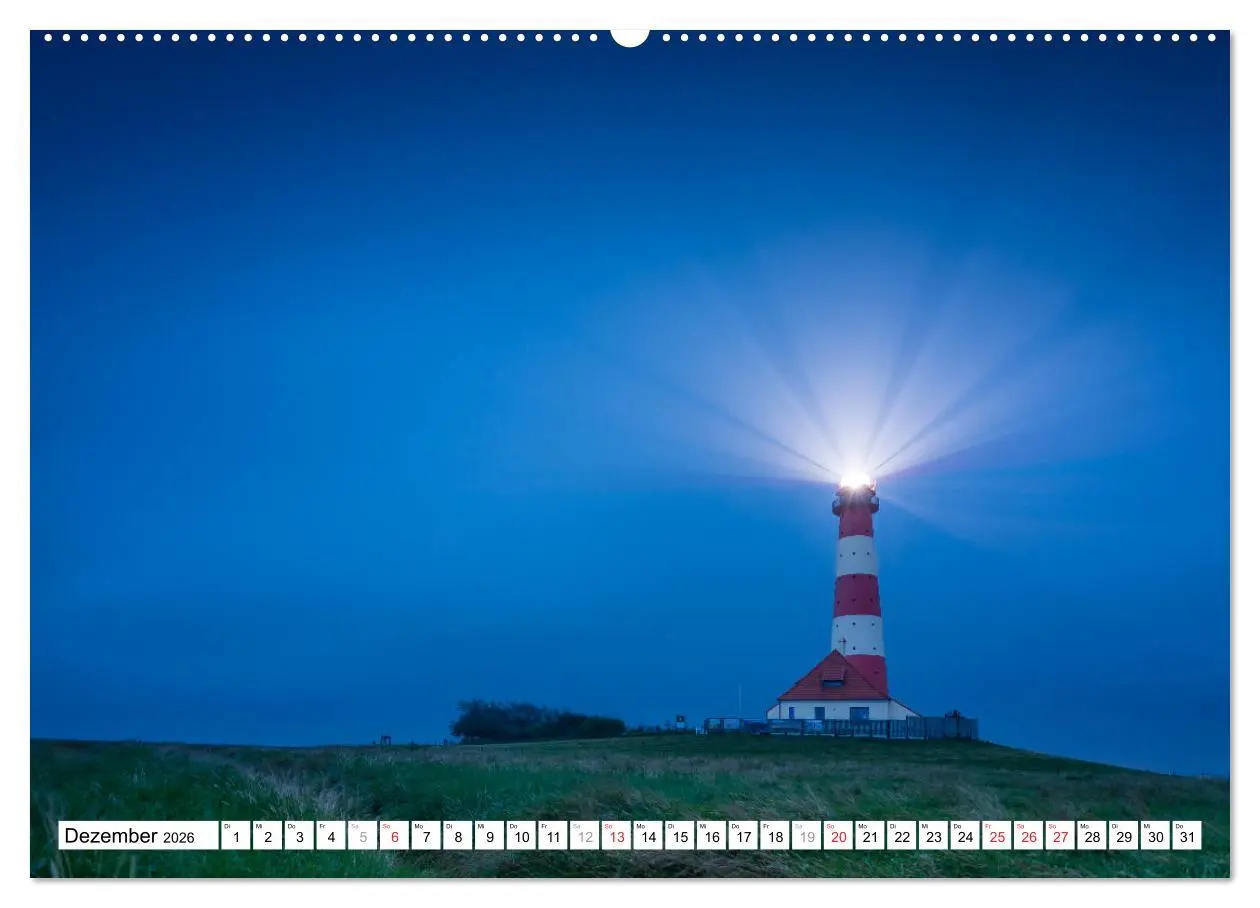Choose the grey Saturday 19 cell
This screenshot has width=1260, height=908.
coord(806,836)
